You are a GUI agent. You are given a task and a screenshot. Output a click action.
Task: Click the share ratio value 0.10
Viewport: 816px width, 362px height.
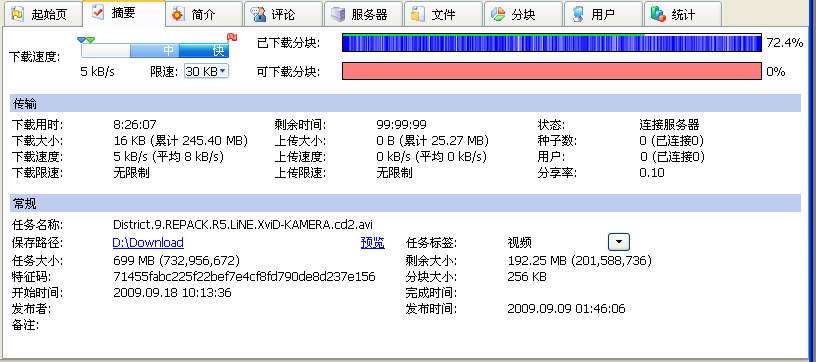pos(652,173)
